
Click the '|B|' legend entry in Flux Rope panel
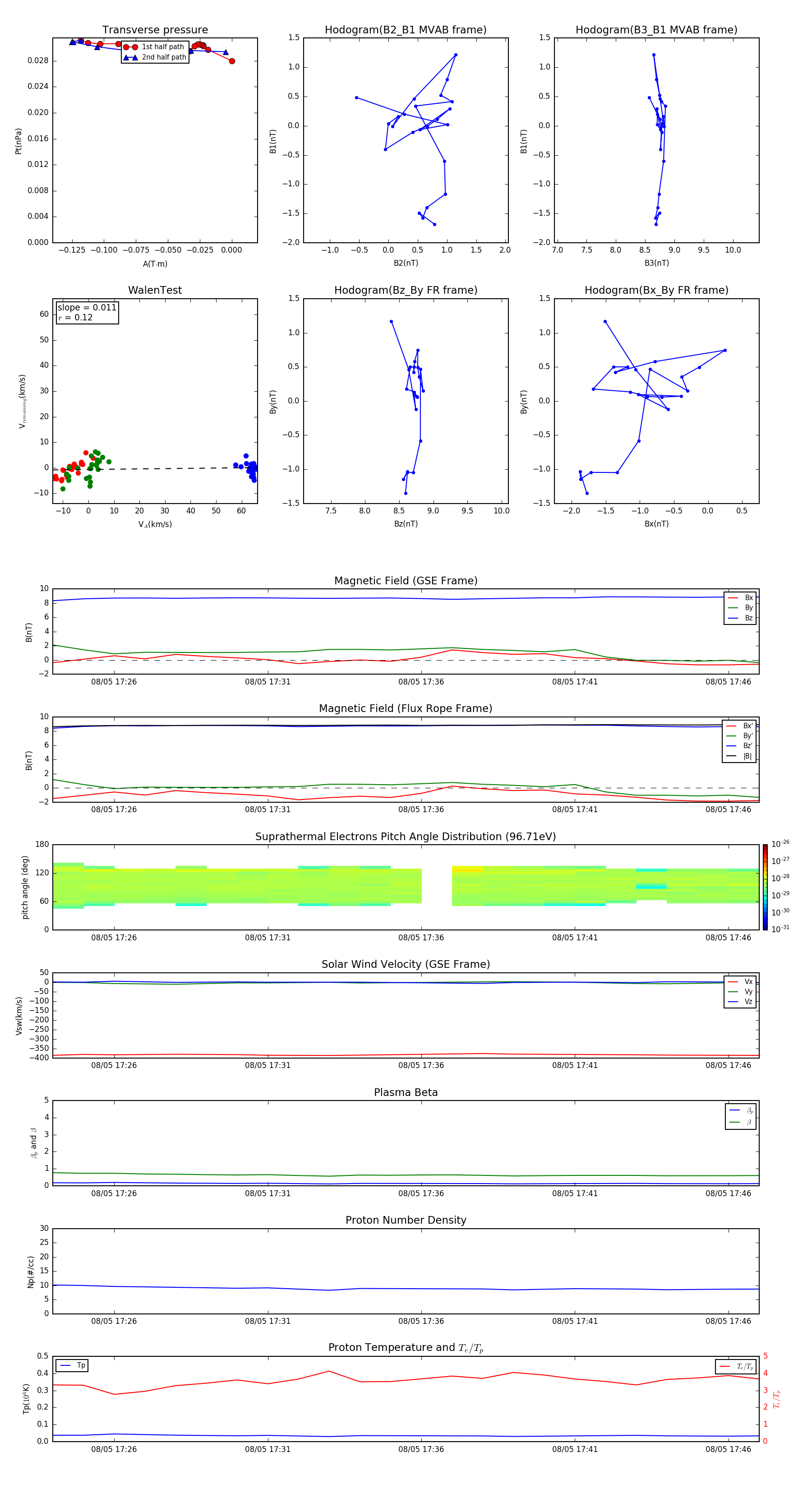[x=739, y=756]
